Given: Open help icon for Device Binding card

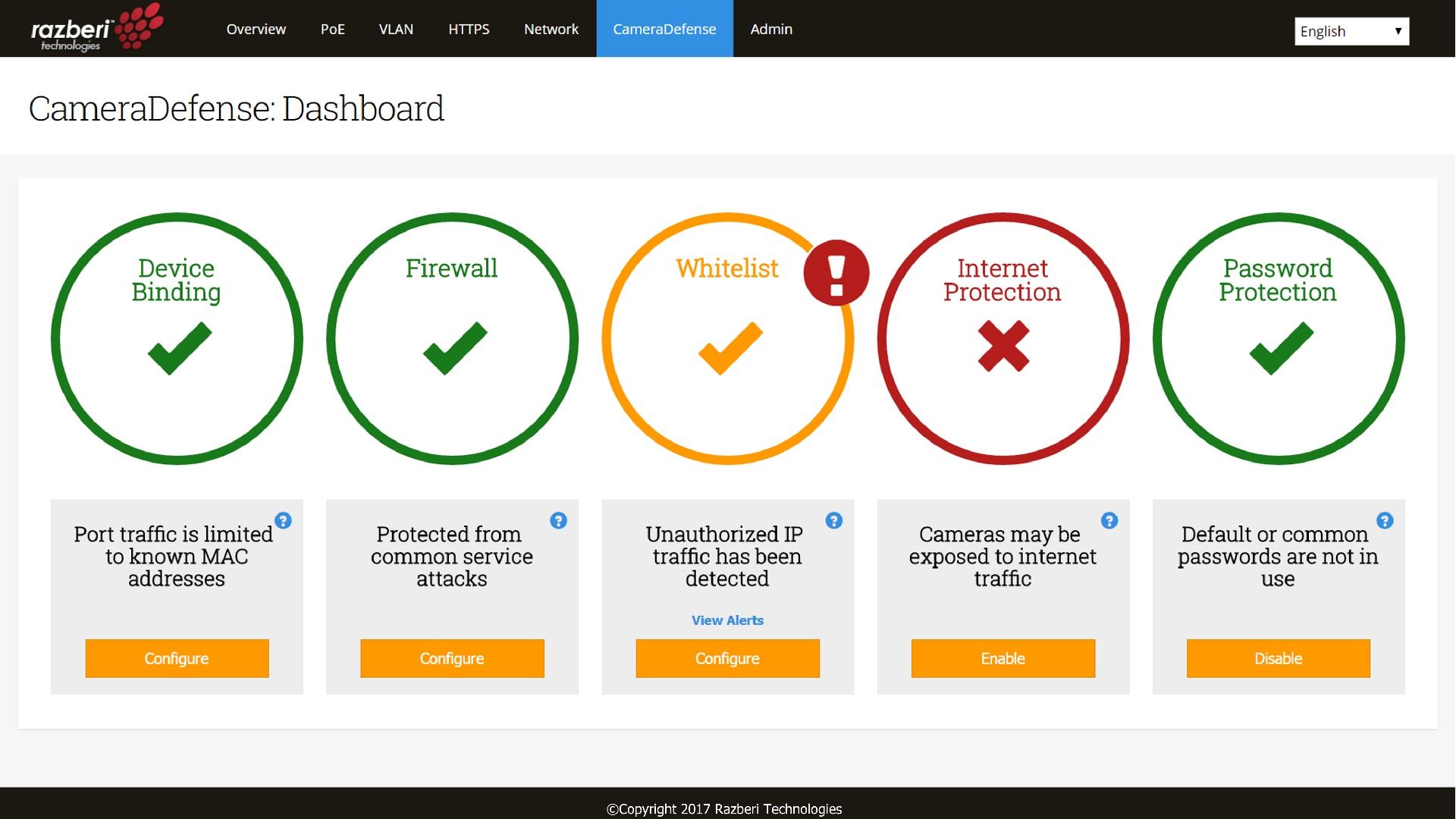Looking at the screenshot, I should pyautogui.click(x=283, y=521).
